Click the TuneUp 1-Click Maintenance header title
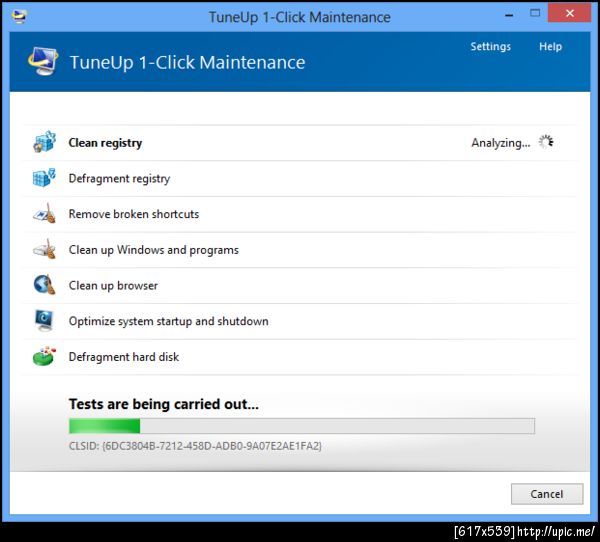Viewport: 600px width, 542px height. tap(188, 62)
